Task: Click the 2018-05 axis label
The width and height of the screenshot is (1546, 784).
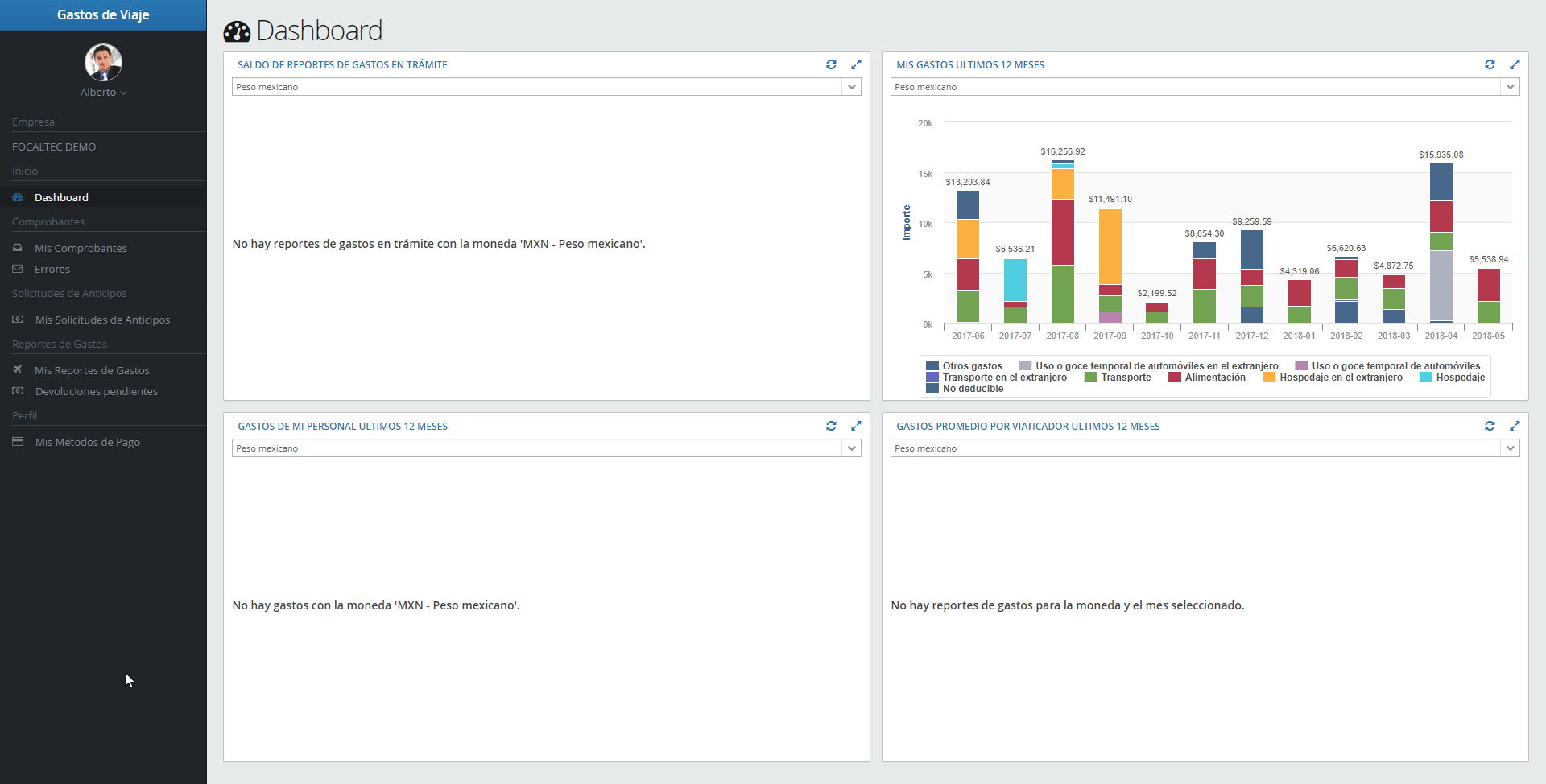Action: click(1489, 336)
